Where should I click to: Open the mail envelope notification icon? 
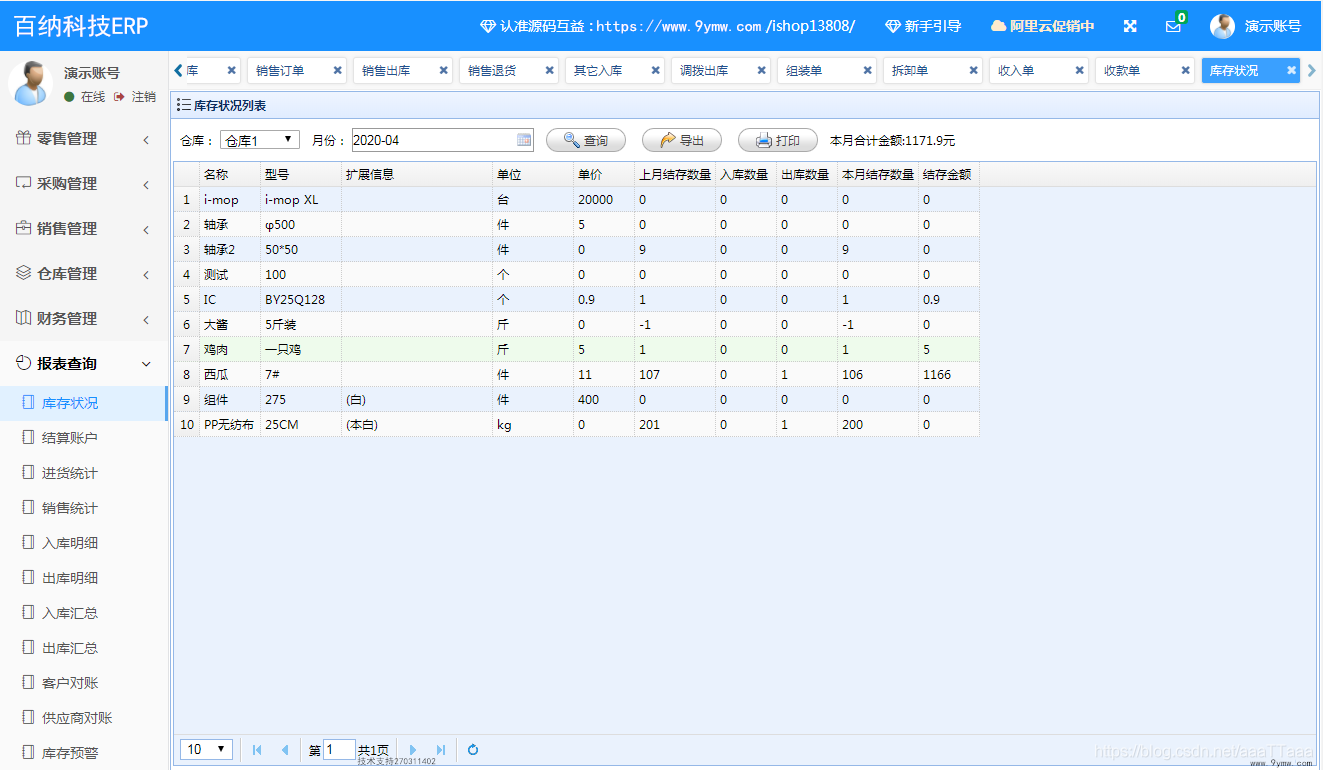pyautogui.click(x=1173, y=27)
